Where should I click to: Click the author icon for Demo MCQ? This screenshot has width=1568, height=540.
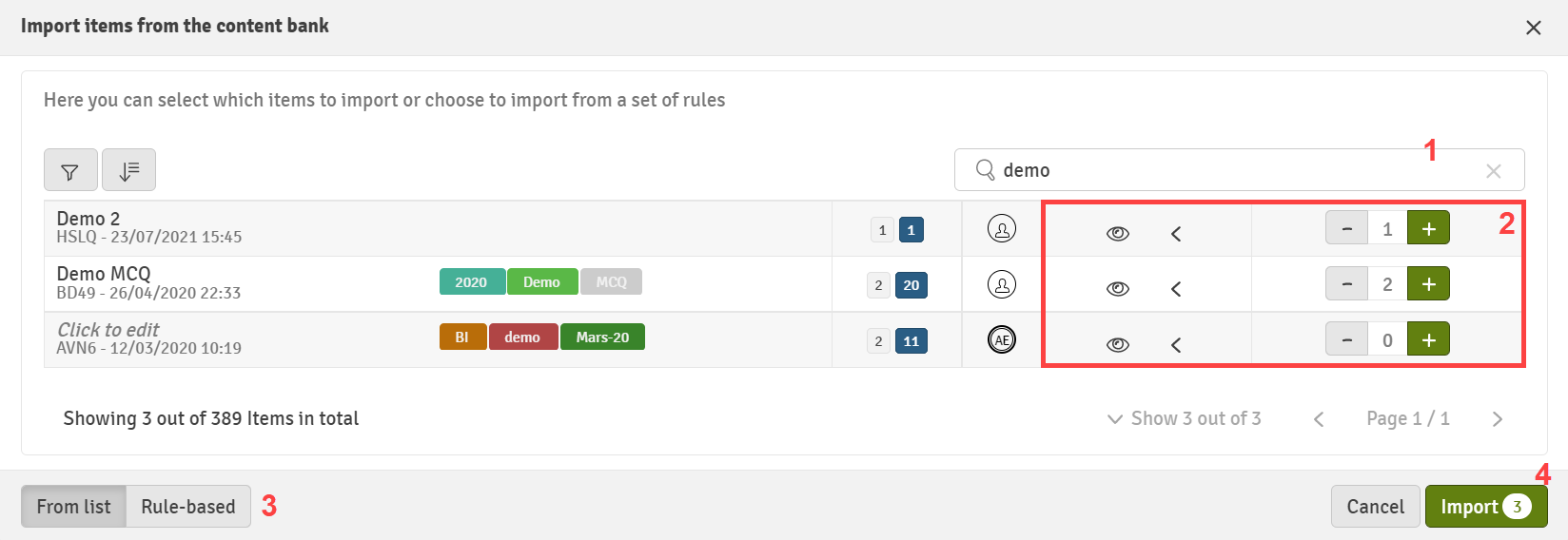[1002, 284]
